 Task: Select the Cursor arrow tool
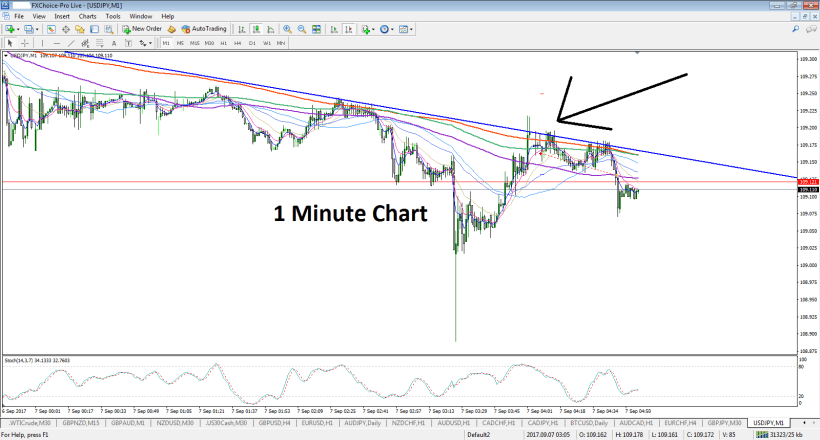[9, 43]
